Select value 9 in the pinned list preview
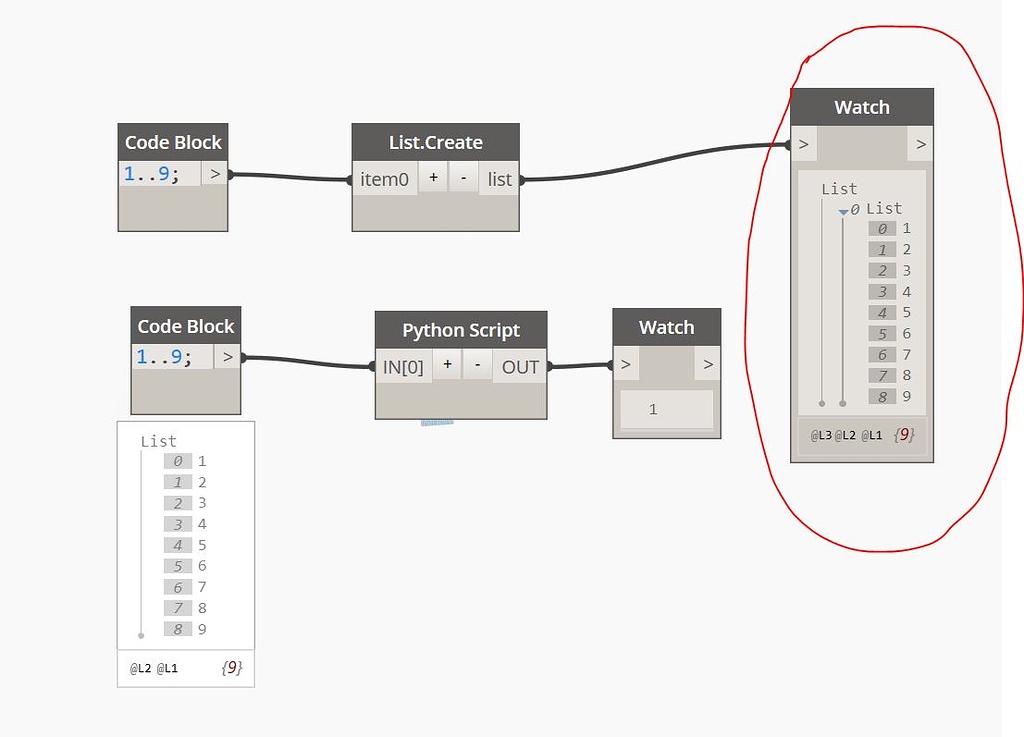The image size is (1024, 737). (x=200, y=629)
